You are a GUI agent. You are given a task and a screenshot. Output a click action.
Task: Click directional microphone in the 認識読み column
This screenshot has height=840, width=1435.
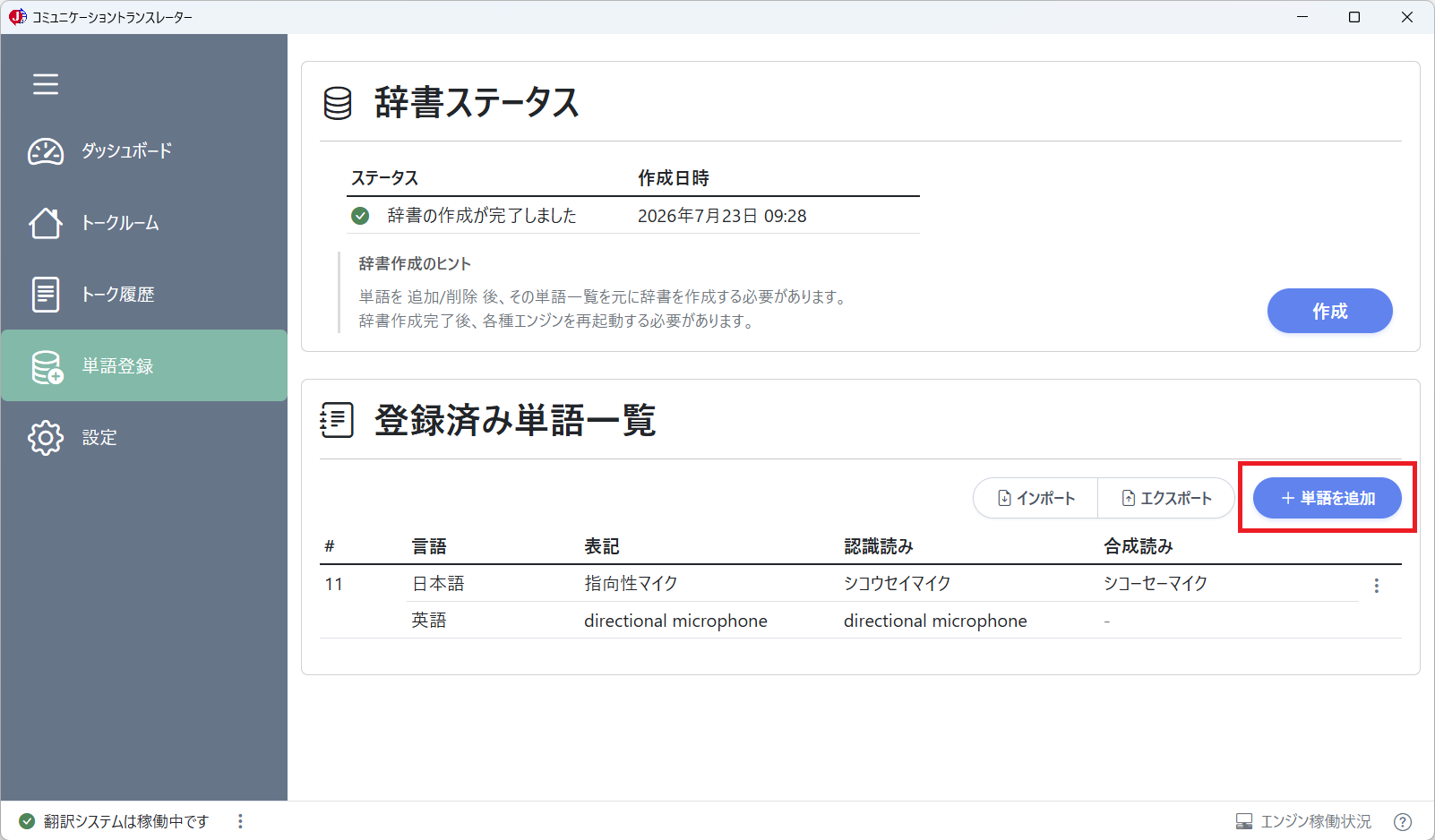click(935, 621)
